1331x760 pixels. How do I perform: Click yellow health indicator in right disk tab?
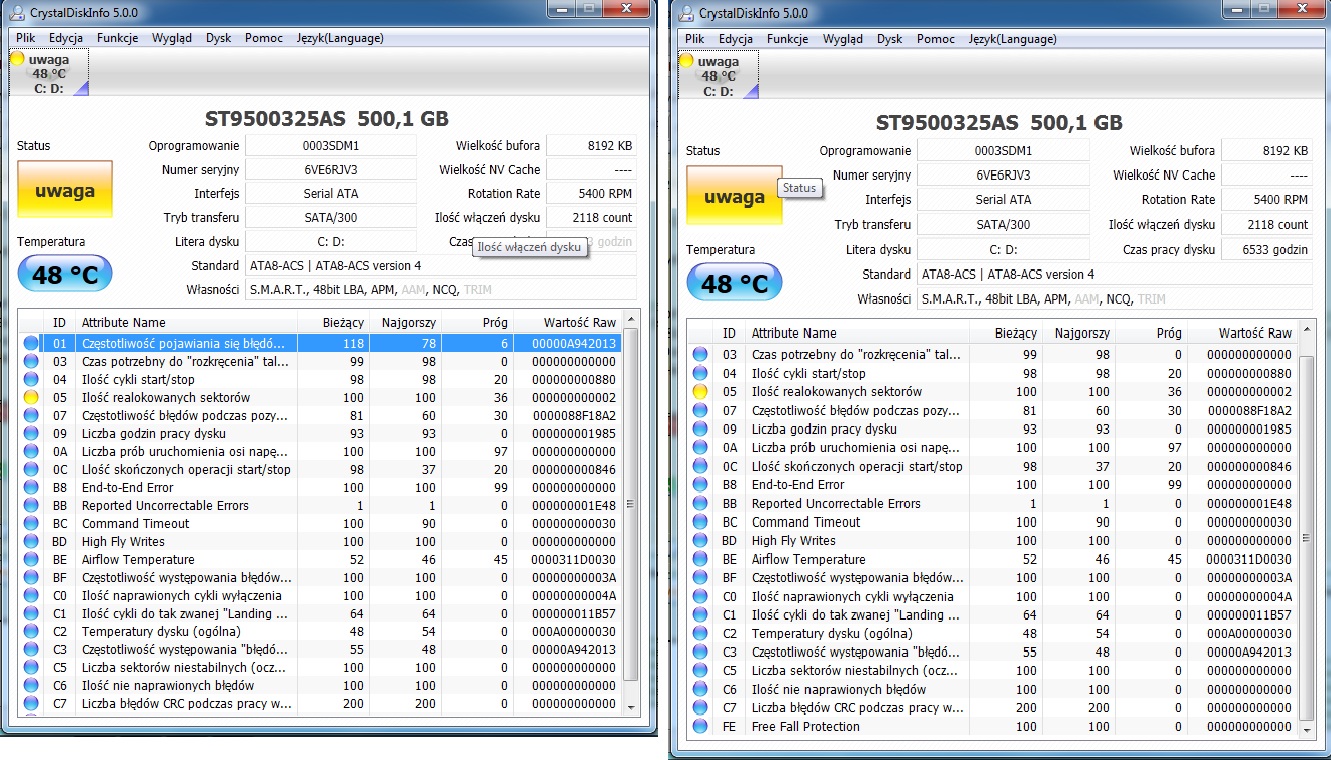686,61
